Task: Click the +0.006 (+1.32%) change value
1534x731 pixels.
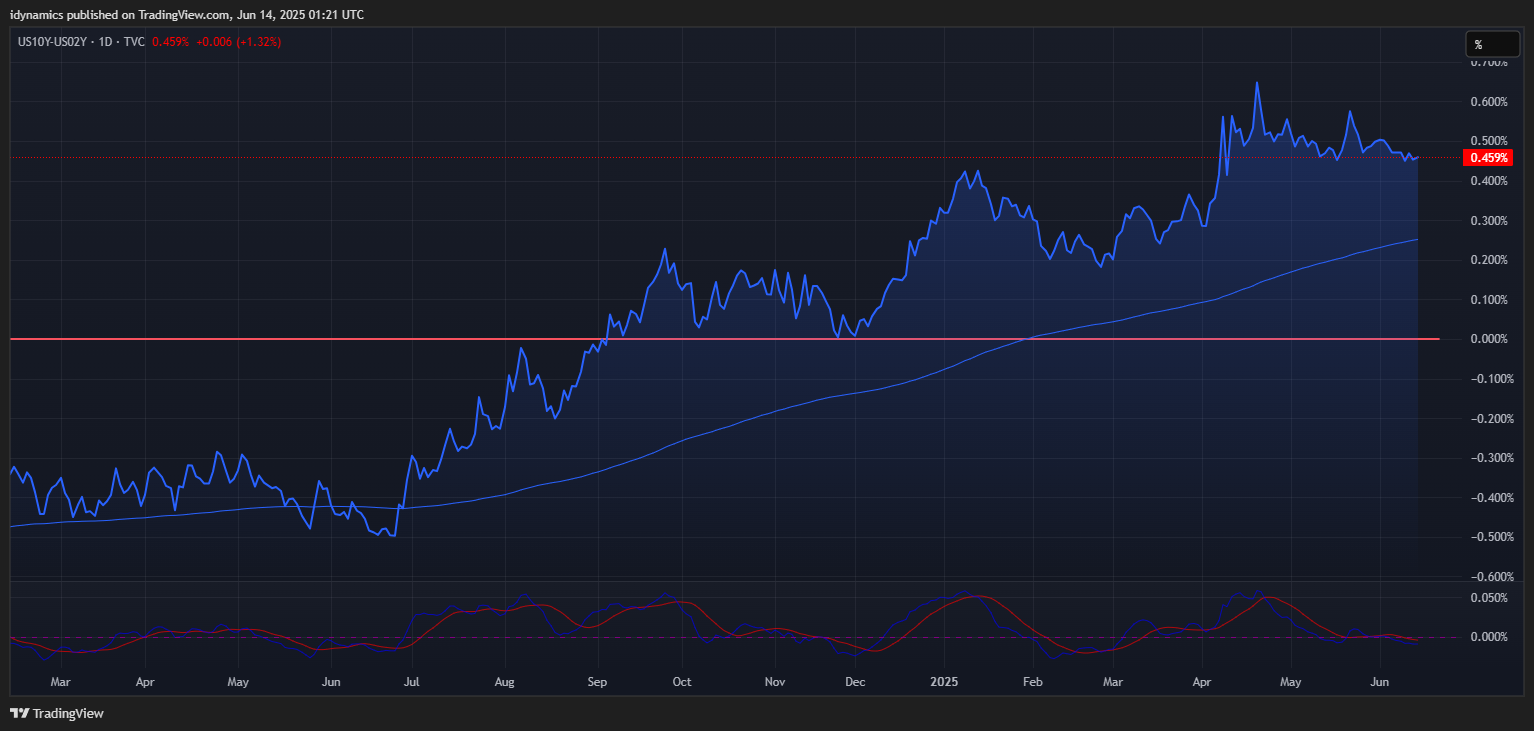Action: [238, 42]
